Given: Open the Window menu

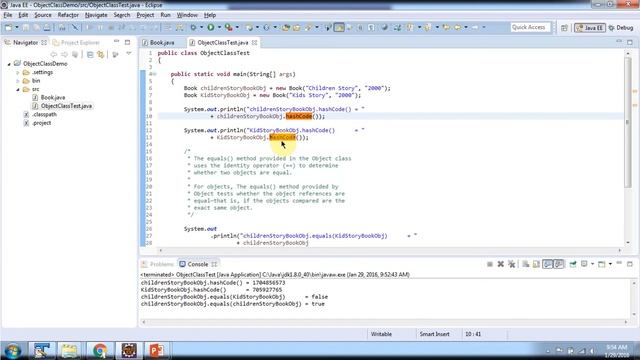Looking at the screenshot, I should tap(187, 15).
